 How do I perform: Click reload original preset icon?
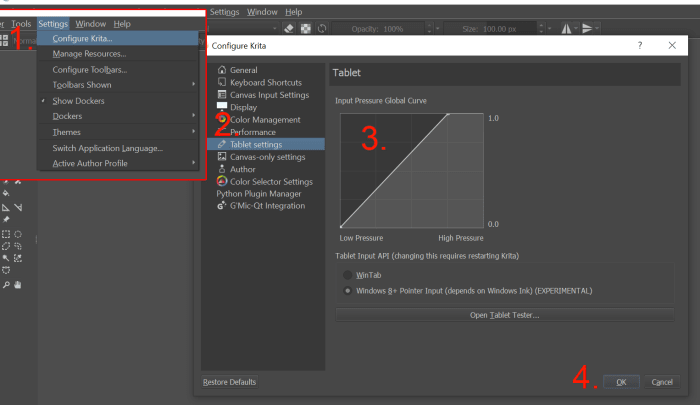pyautogui.click(x=322, y=29)
